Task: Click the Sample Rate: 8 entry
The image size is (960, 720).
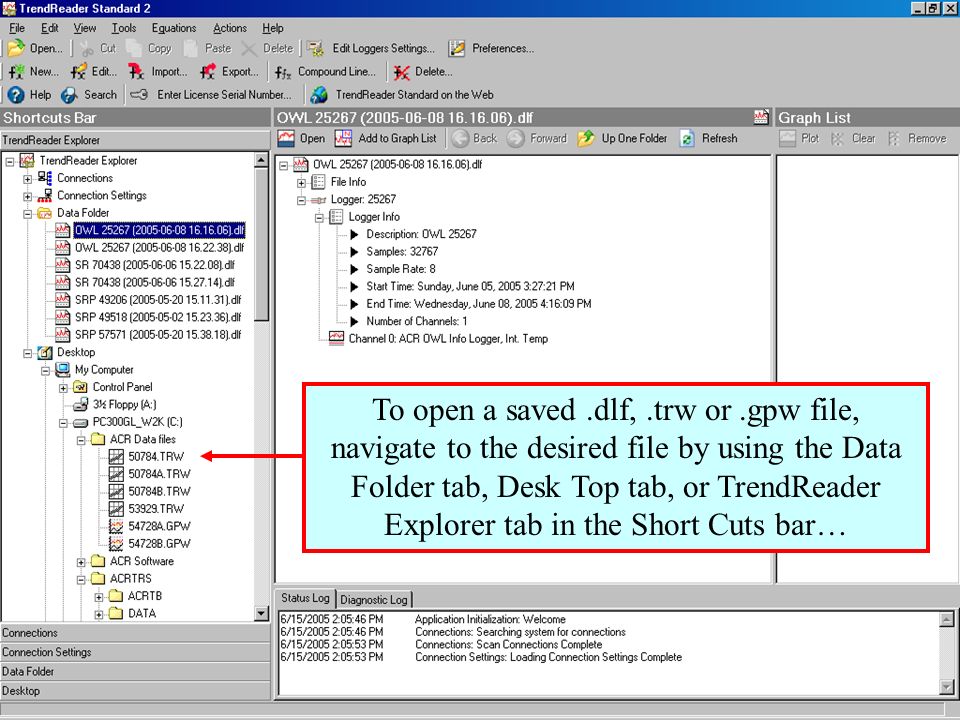Action: (401, 269)
